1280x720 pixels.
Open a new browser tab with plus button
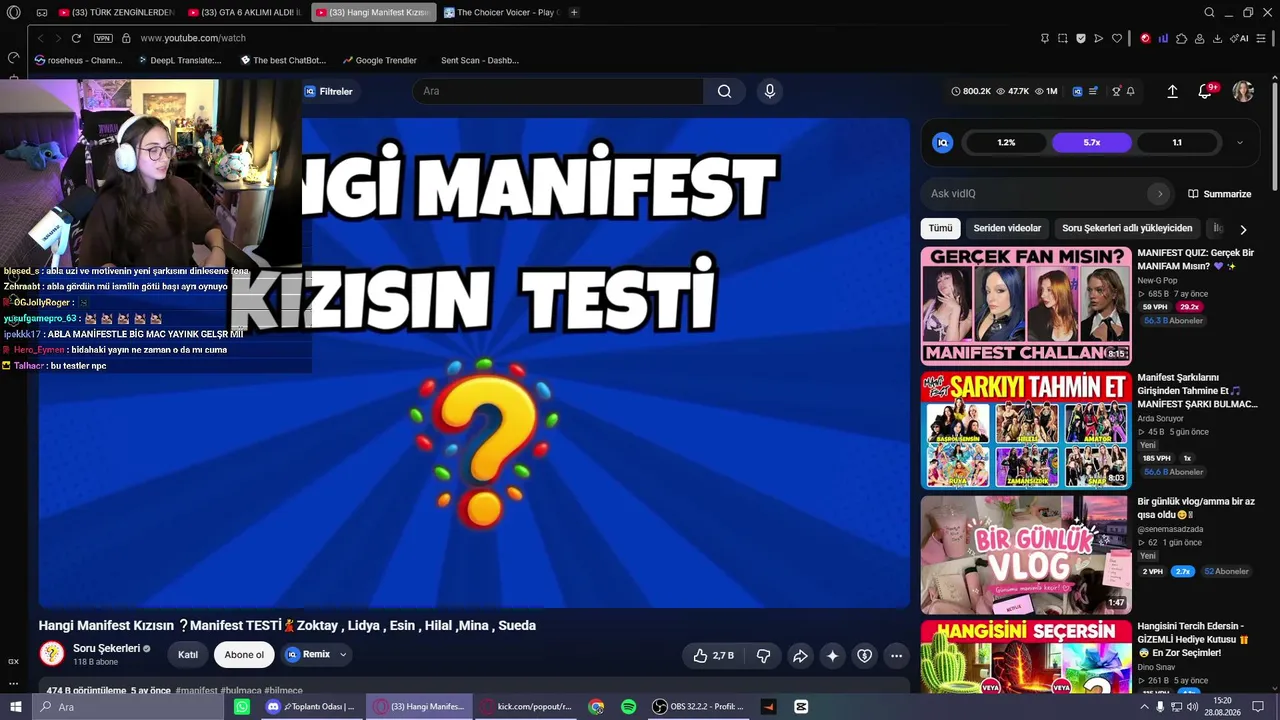pyautogui.click(x=574, y=12)
